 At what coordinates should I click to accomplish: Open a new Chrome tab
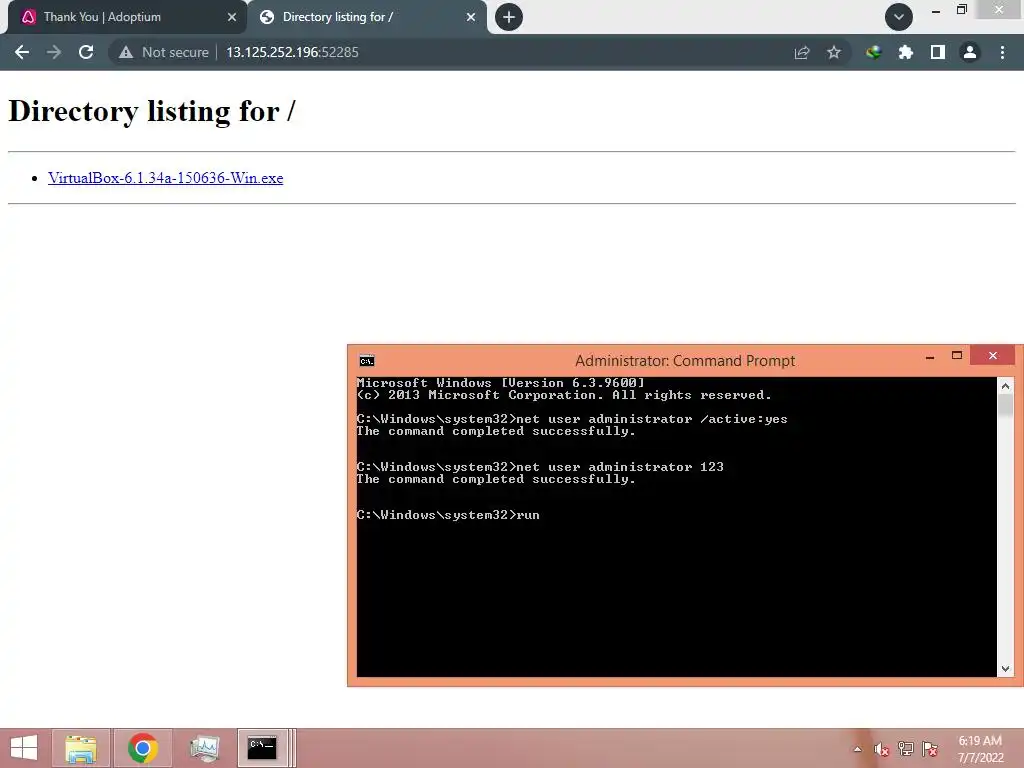click(509, 17)
